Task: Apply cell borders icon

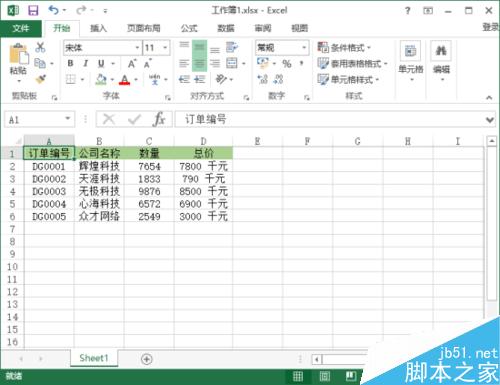Action: pyautogui.click(x=71, y=79)
